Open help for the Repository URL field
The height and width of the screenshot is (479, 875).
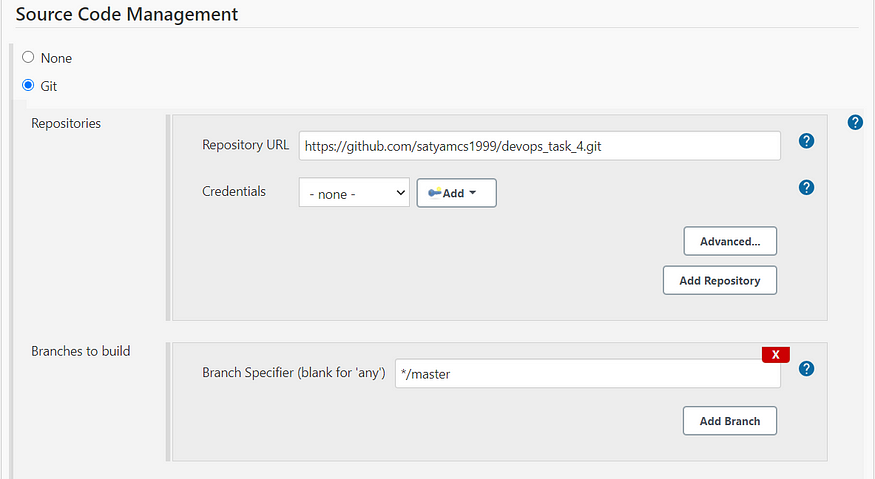(x=806, y=141)
